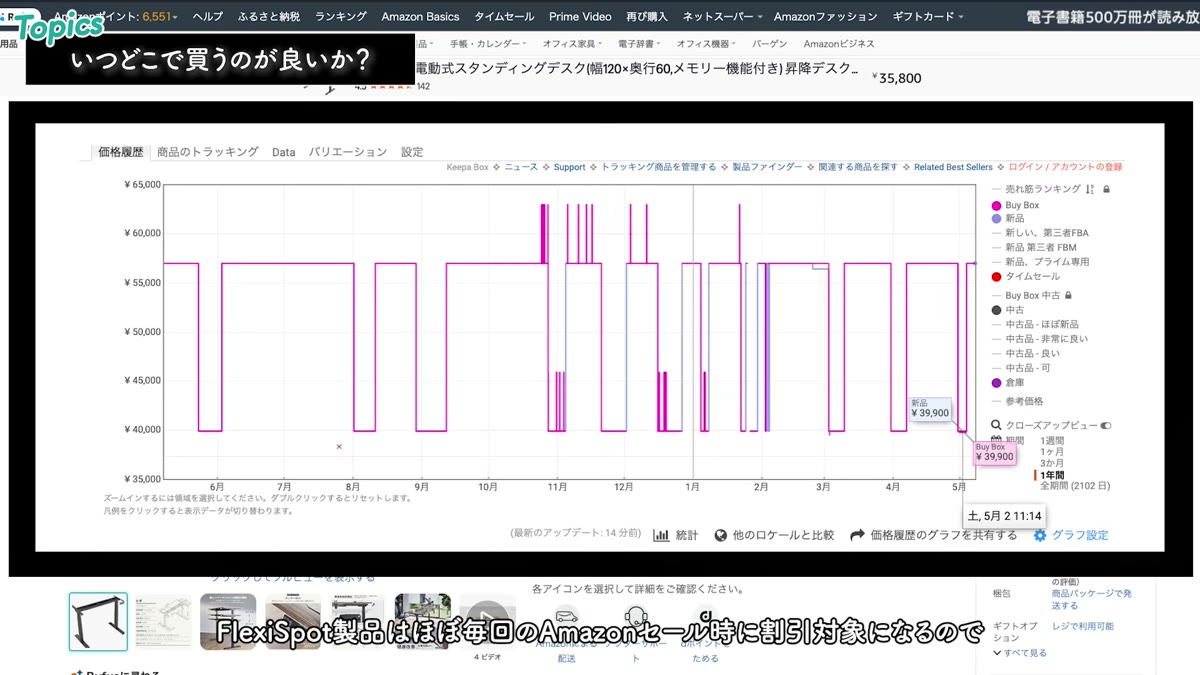This screenshot has height=675, width=1200.
Task: Choose 全期間 (2102 日) range
Action: pos(1075,486)
